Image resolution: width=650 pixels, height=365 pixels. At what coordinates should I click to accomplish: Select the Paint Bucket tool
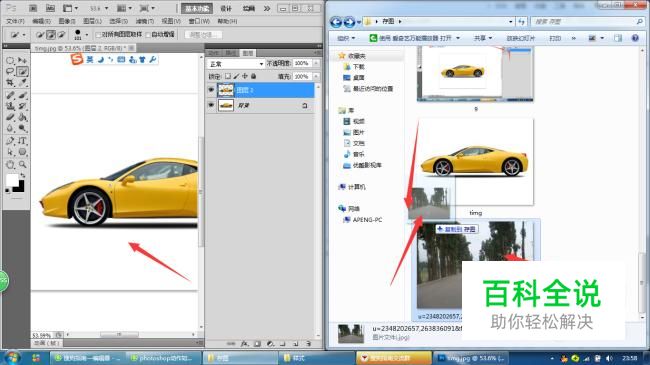tap(22, 117)
